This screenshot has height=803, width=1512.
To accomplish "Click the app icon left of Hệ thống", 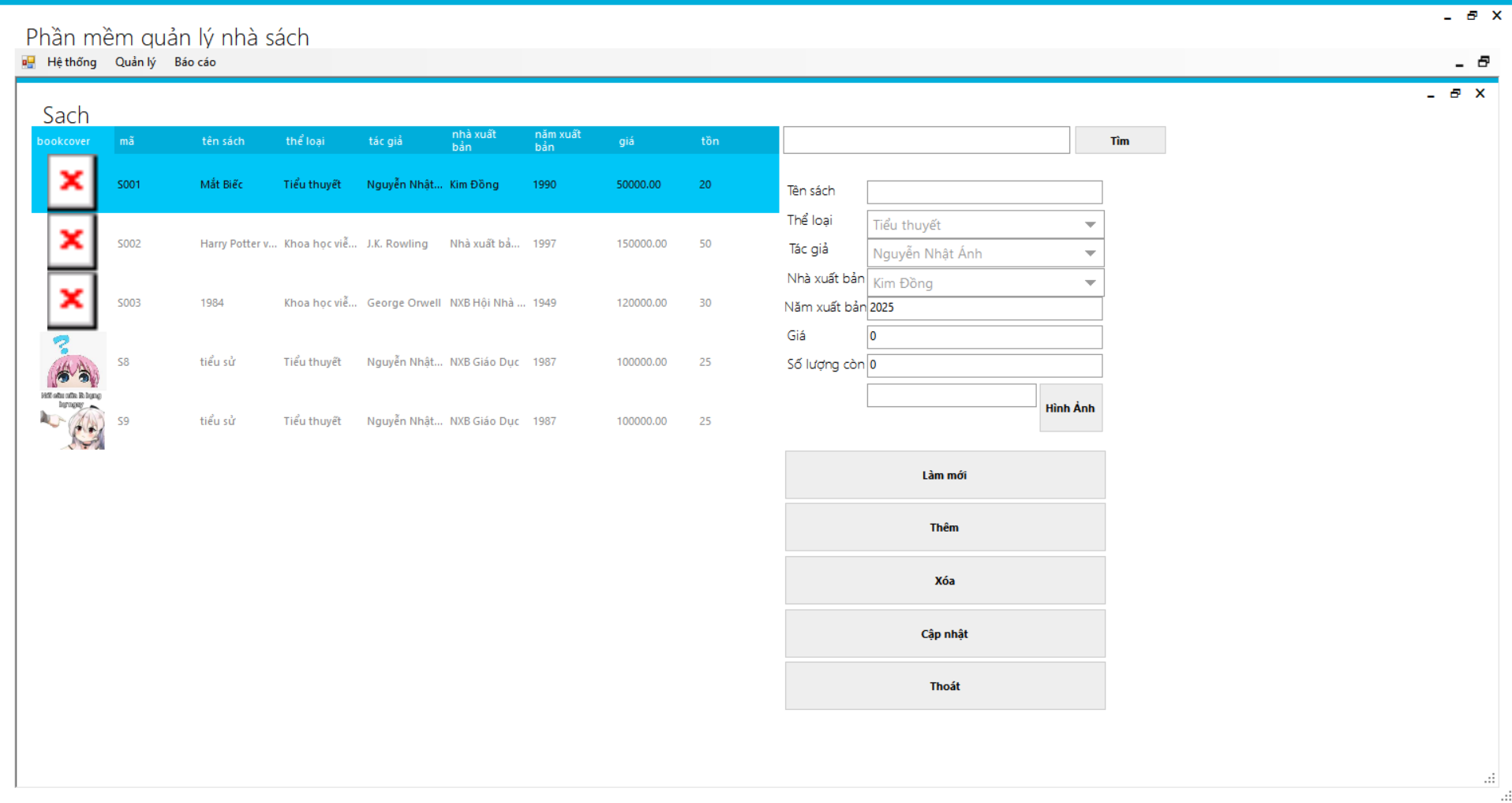I will click(x=28, y=62).
